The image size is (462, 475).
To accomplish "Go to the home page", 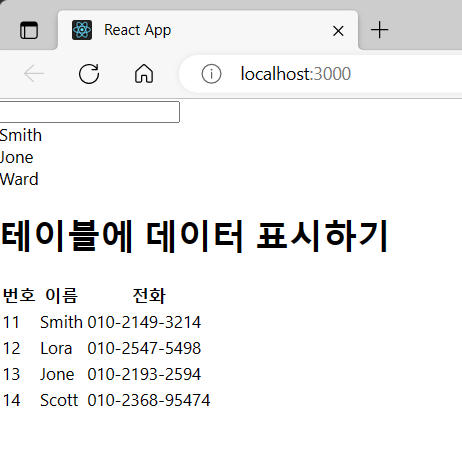I will click(x=144, y=73).
